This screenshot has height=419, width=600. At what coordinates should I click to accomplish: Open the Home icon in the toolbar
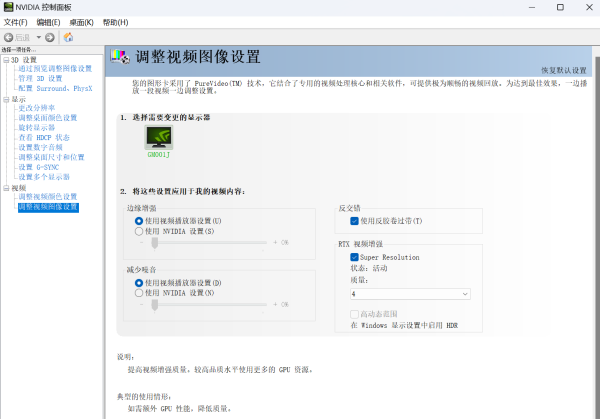tap(68, 37)
